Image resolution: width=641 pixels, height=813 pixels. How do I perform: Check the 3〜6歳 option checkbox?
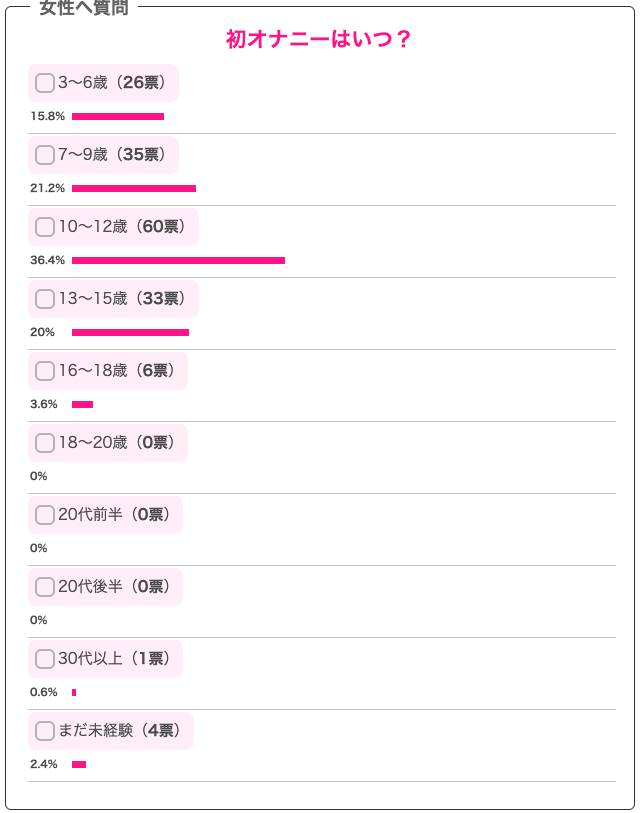coord(45,83)
